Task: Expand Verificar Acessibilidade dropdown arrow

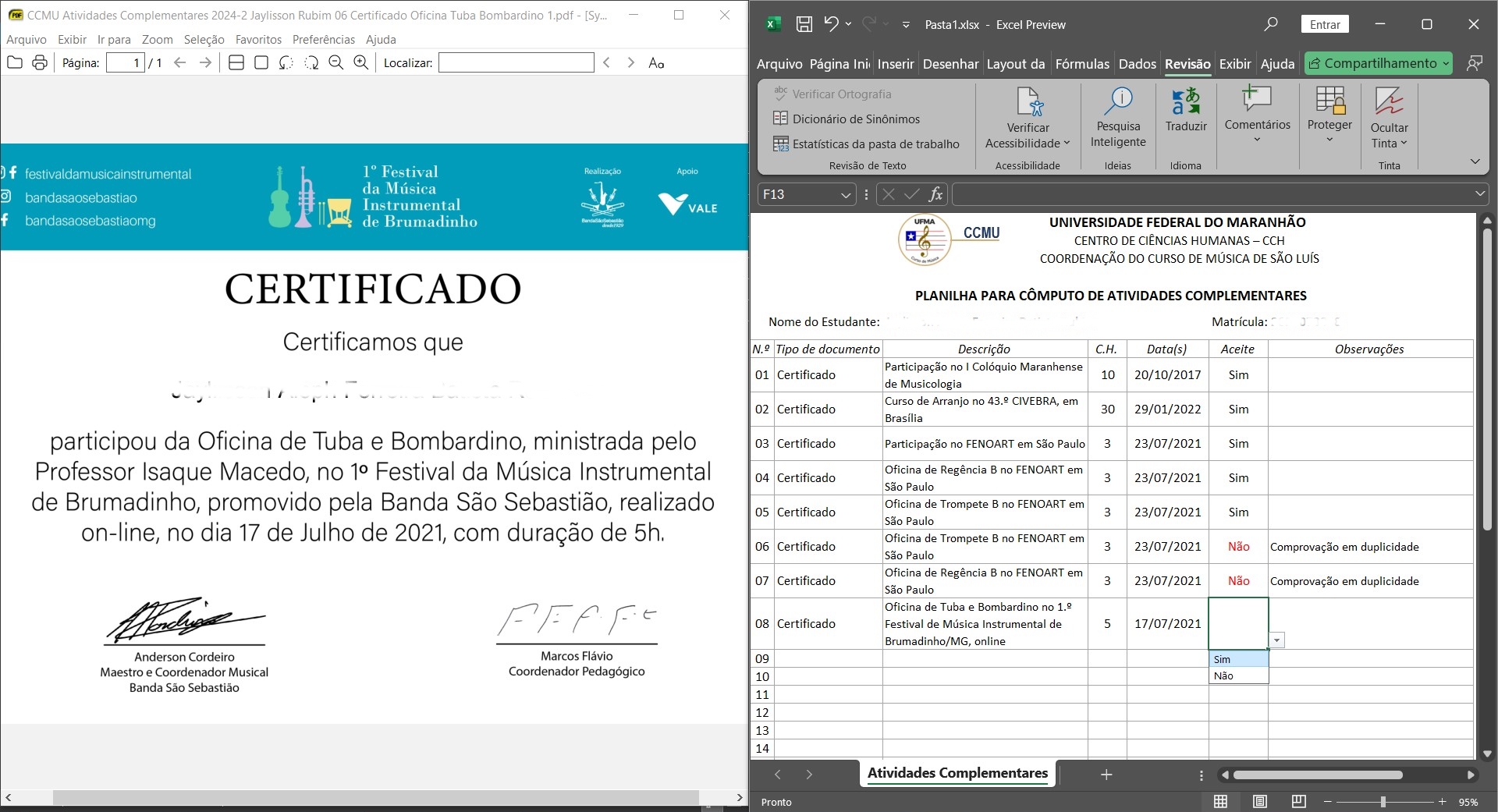Action: tap(1067, 143)
